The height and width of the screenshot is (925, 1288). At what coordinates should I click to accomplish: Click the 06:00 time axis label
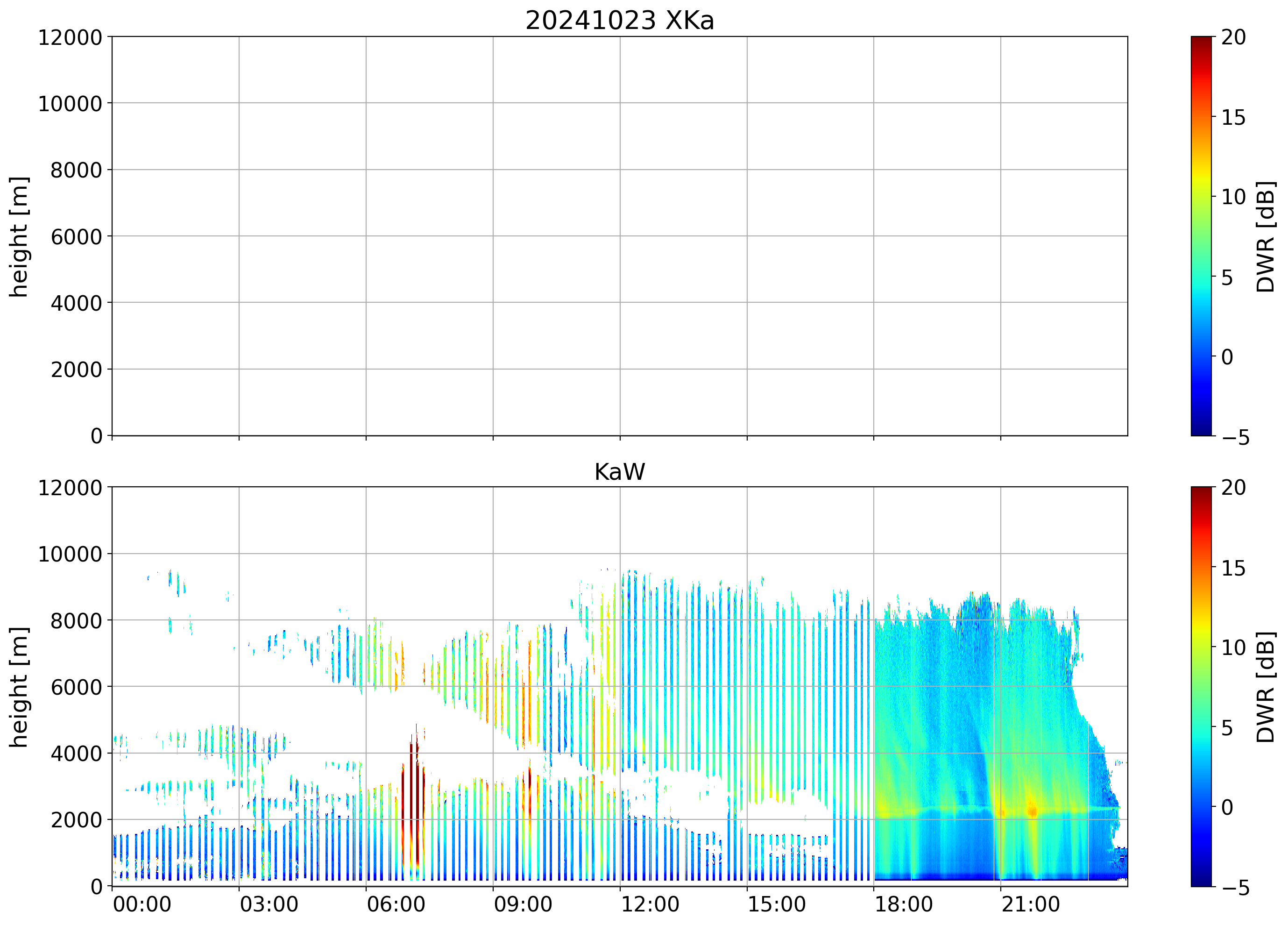396,904
